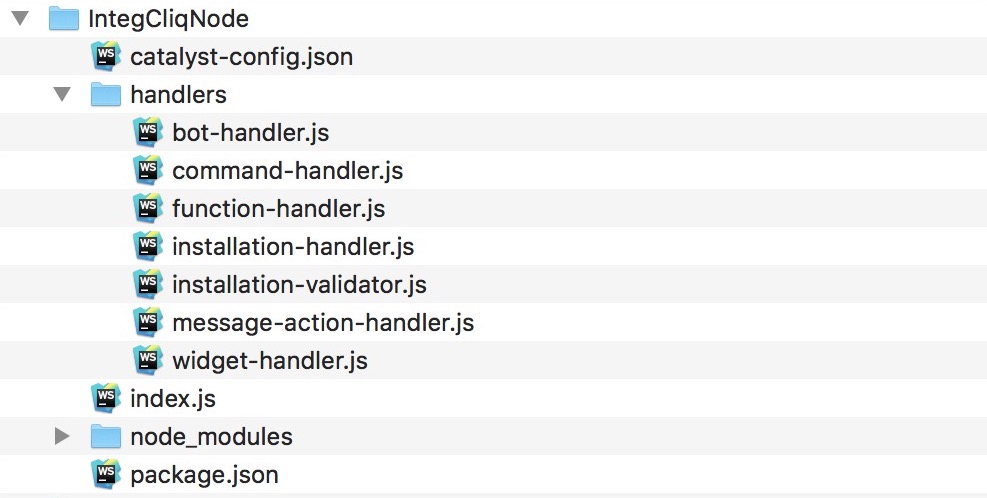Click the handlers folder icon

106,94
